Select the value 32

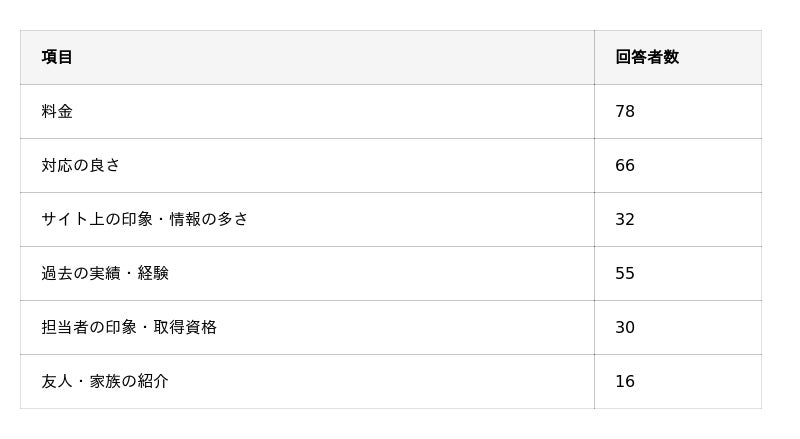[x=625, y=219]
